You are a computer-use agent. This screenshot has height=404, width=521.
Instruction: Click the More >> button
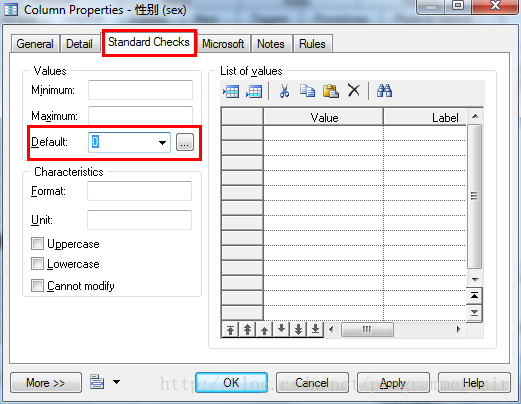(46, 383)
